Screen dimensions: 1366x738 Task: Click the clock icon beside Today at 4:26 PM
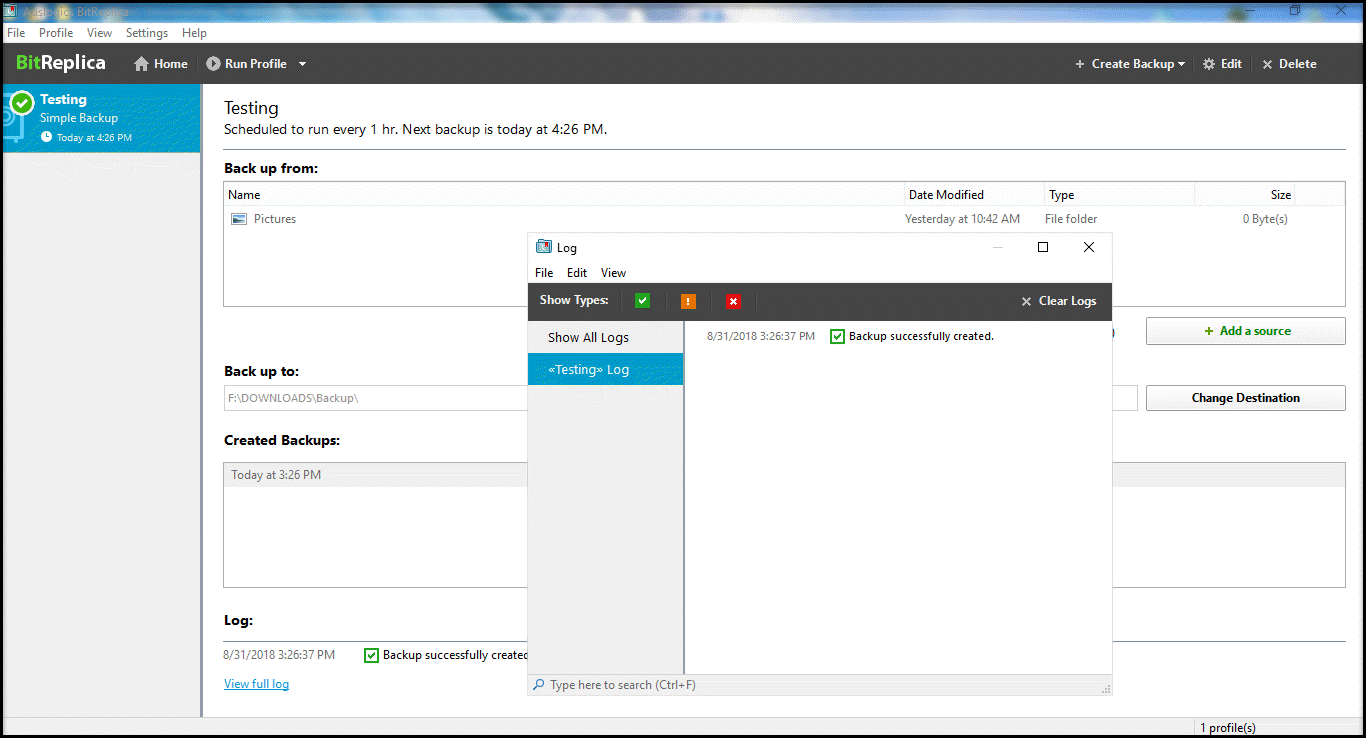pyautogui.click(x=47, y=137)
